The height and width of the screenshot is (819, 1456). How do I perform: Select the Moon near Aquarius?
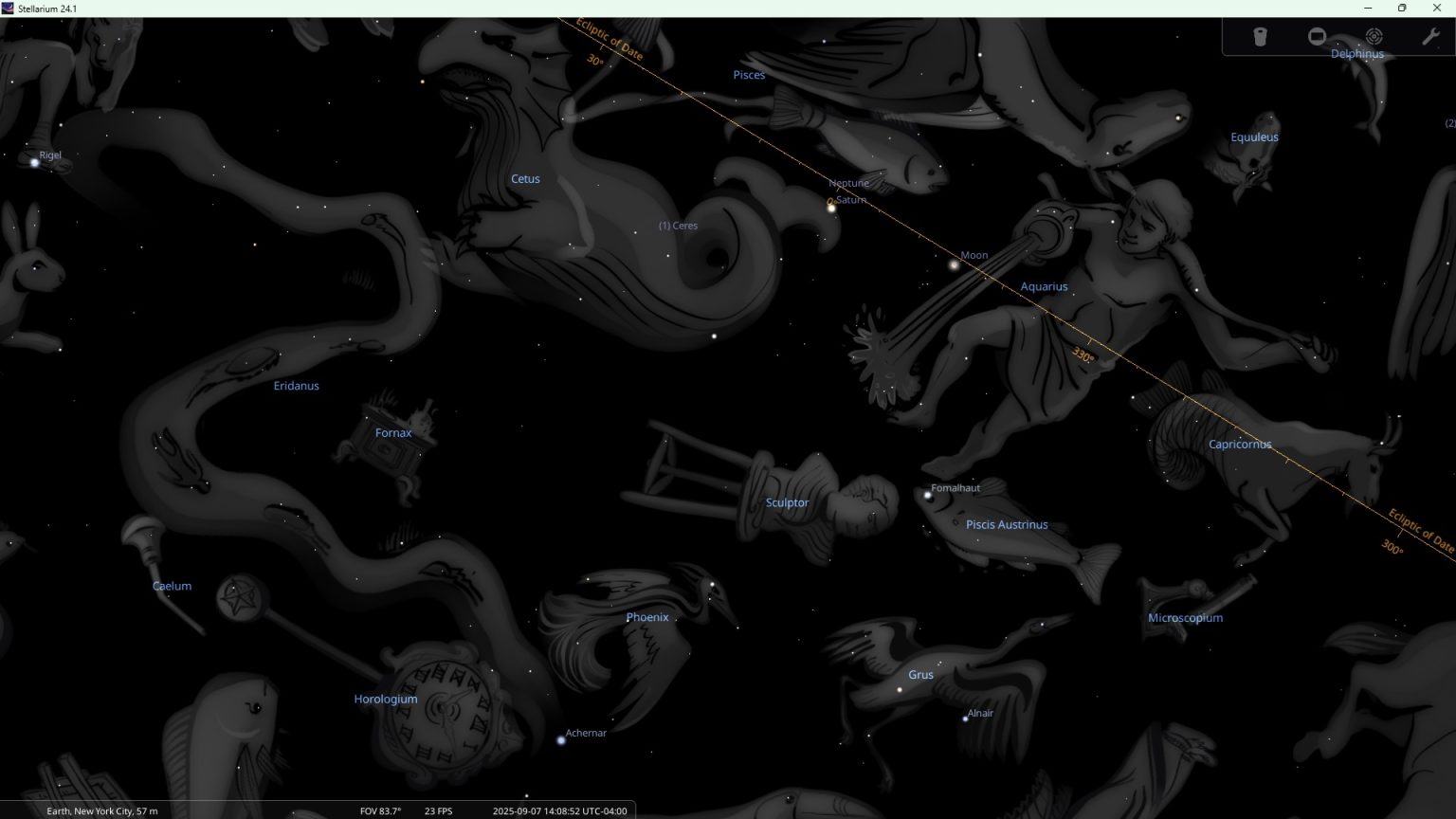coord(954,265)
